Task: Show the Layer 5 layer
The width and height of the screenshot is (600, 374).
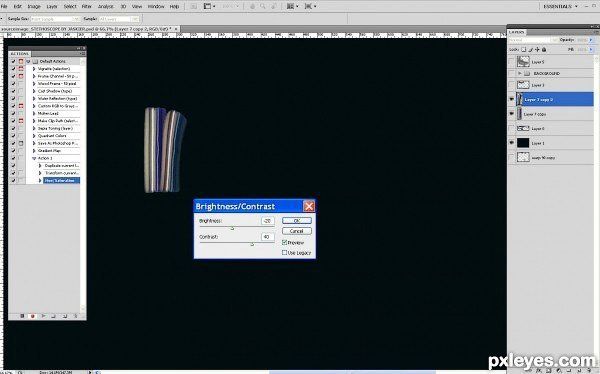Action: point(512,62)
